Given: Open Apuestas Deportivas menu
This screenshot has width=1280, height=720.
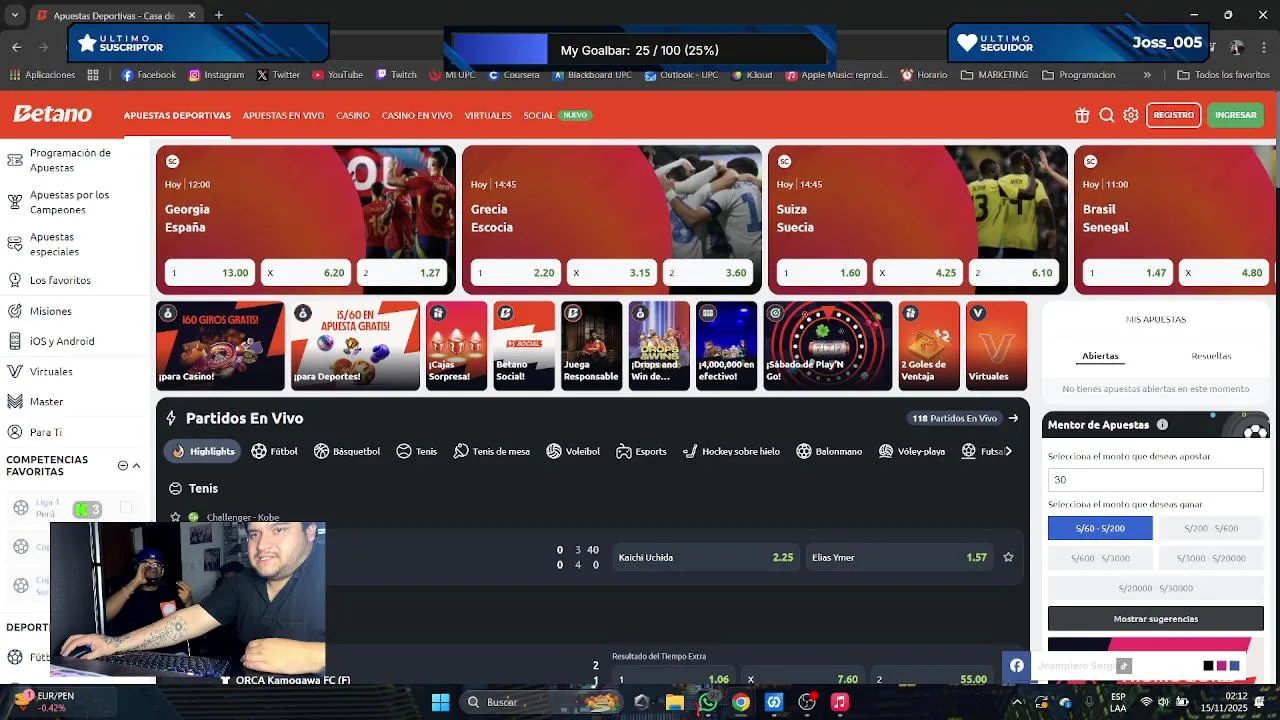Looking at the screenshot, I should click(177, 115).
